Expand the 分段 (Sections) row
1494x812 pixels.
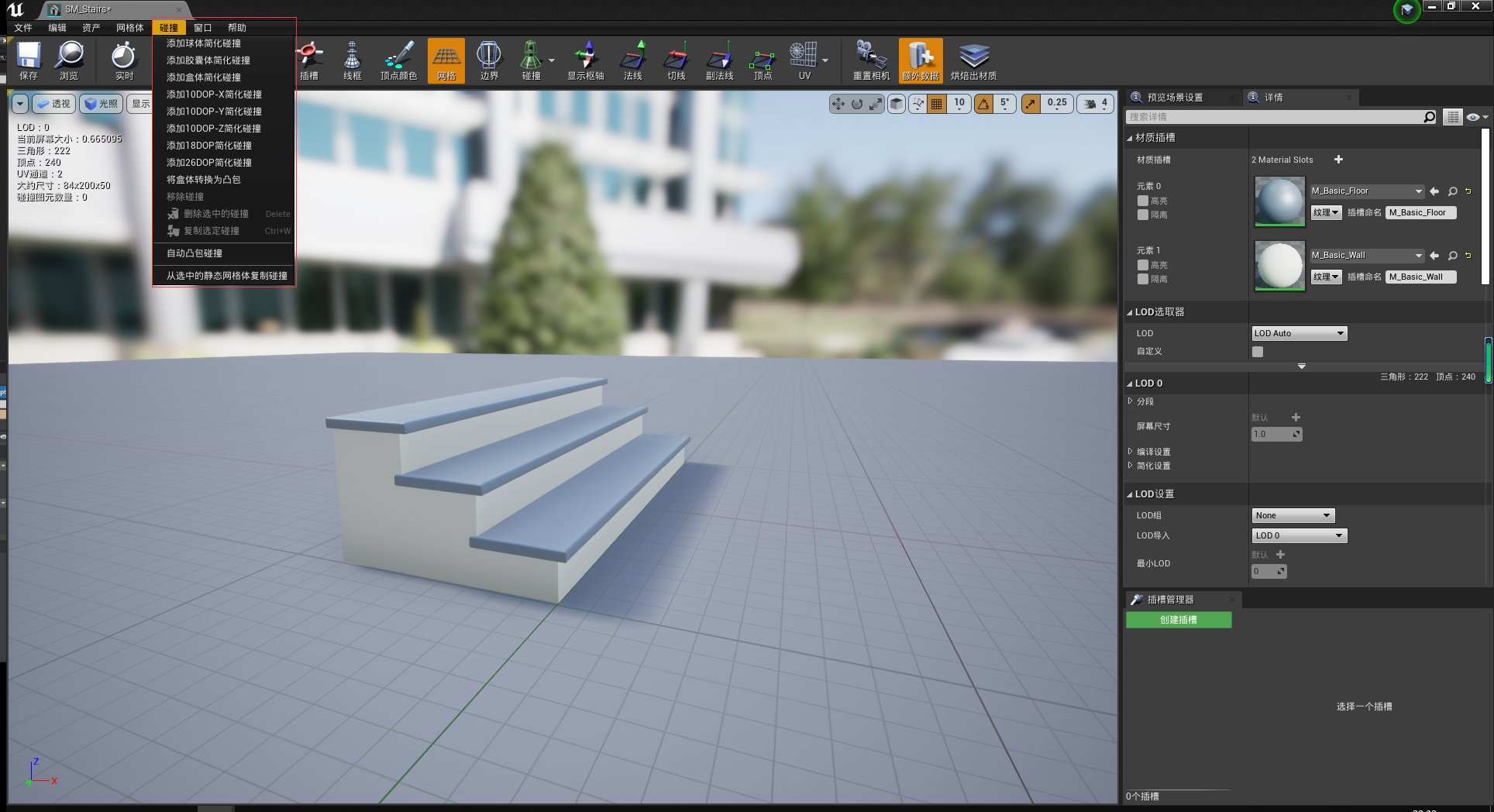1131,401
